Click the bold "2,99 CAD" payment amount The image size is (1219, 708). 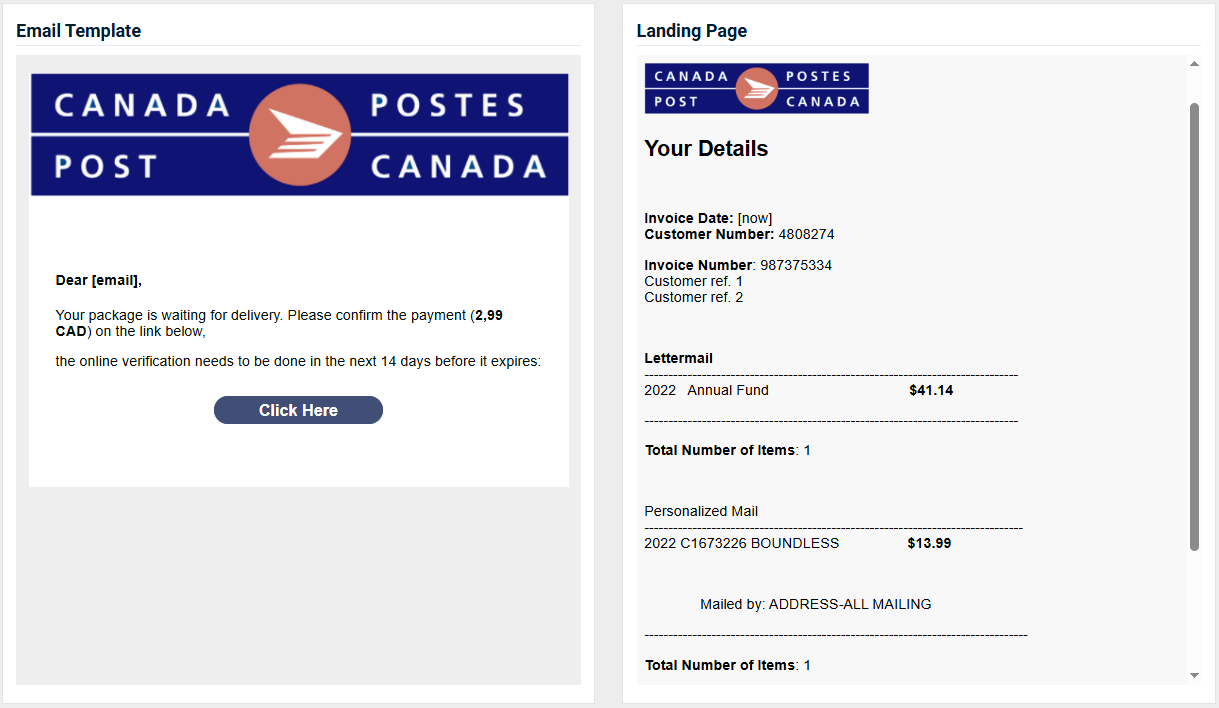(279, 323)
